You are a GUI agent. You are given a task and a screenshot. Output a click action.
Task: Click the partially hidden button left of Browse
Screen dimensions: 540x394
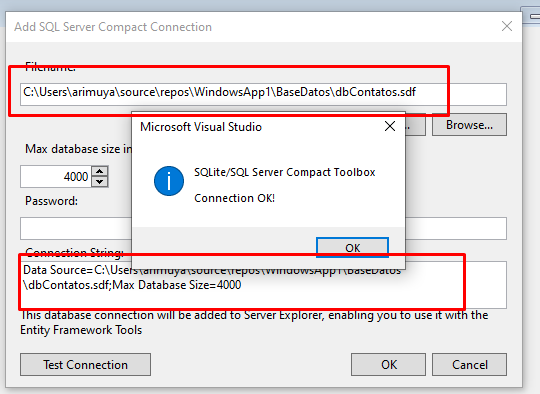[x=415, y=125]
